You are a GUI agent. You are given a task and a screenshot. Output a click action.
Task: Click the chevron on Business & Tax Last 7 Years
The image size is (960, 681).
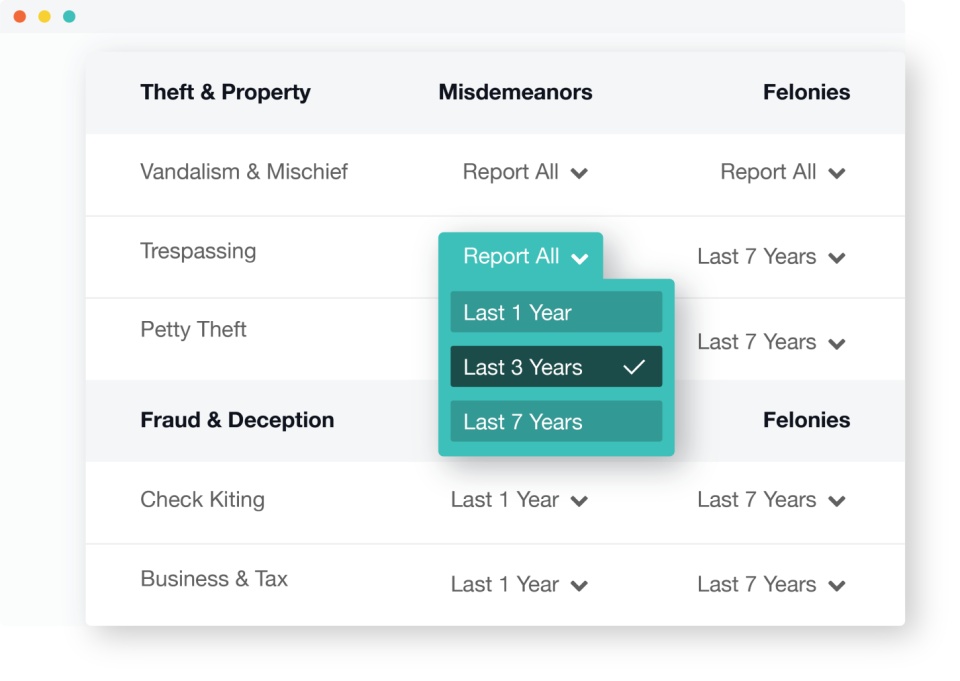click(837, 585)
